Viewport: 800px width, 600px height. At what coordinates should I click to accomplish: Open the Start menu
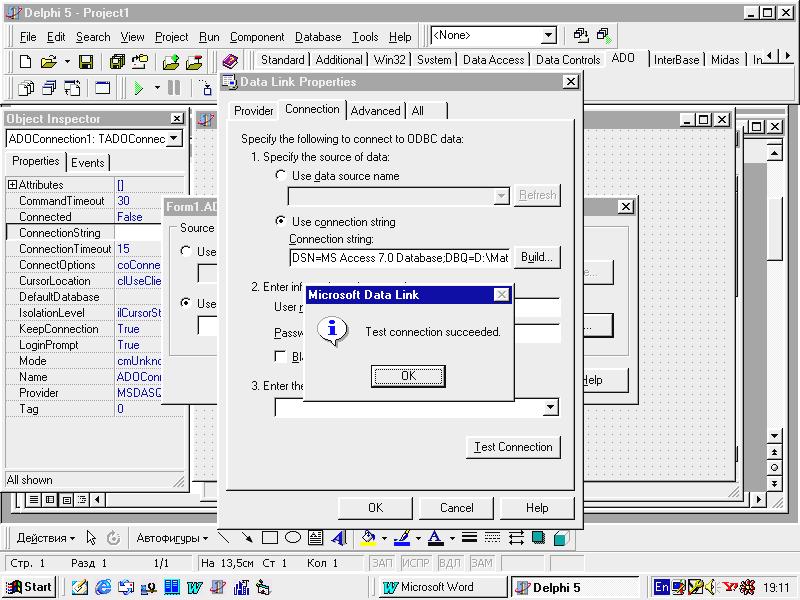point(30,587)
